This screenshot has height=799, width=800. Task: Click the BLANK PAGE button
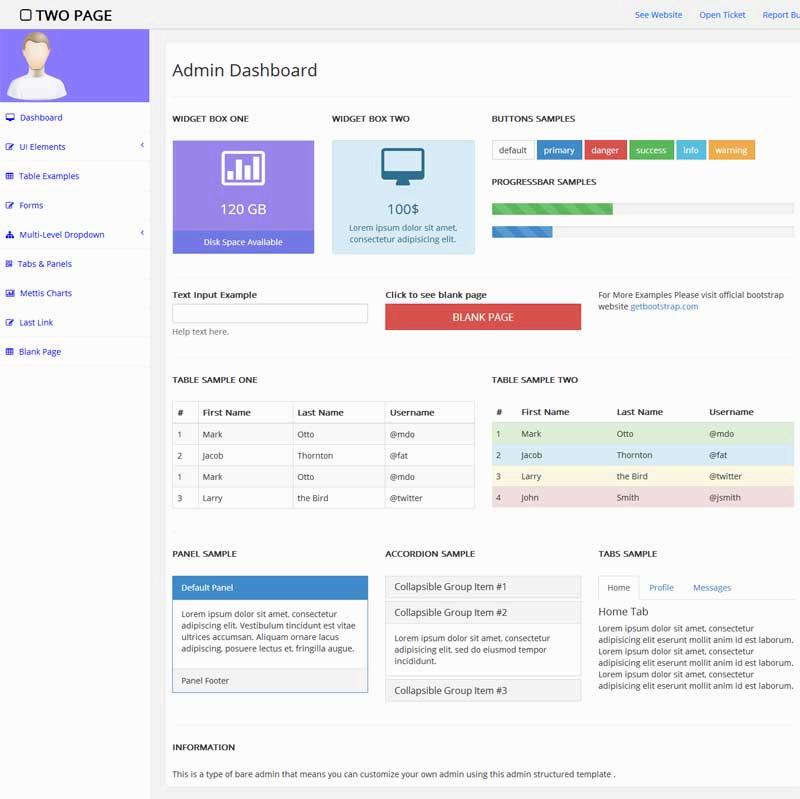[482, 316]
